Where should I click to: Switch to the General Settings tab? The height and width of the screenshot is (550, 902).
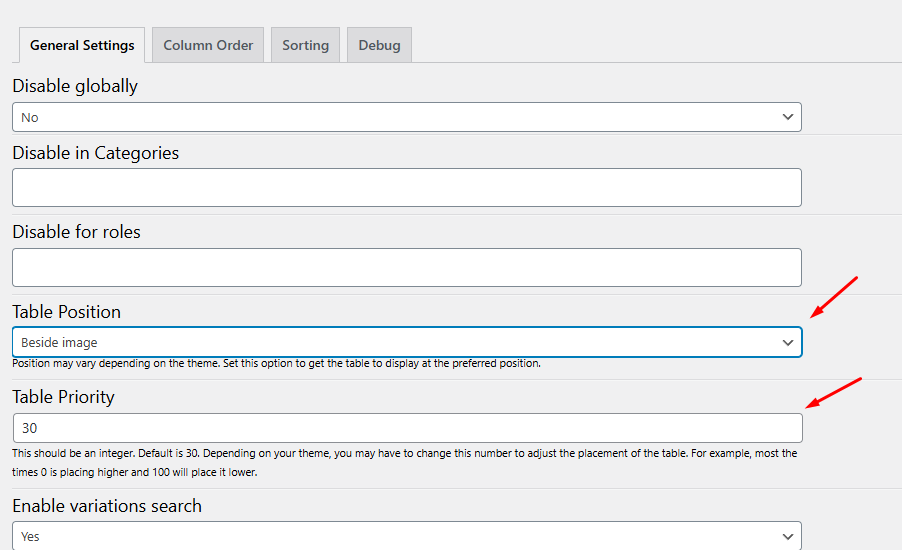pyautogui.click(x=82, y=45)
